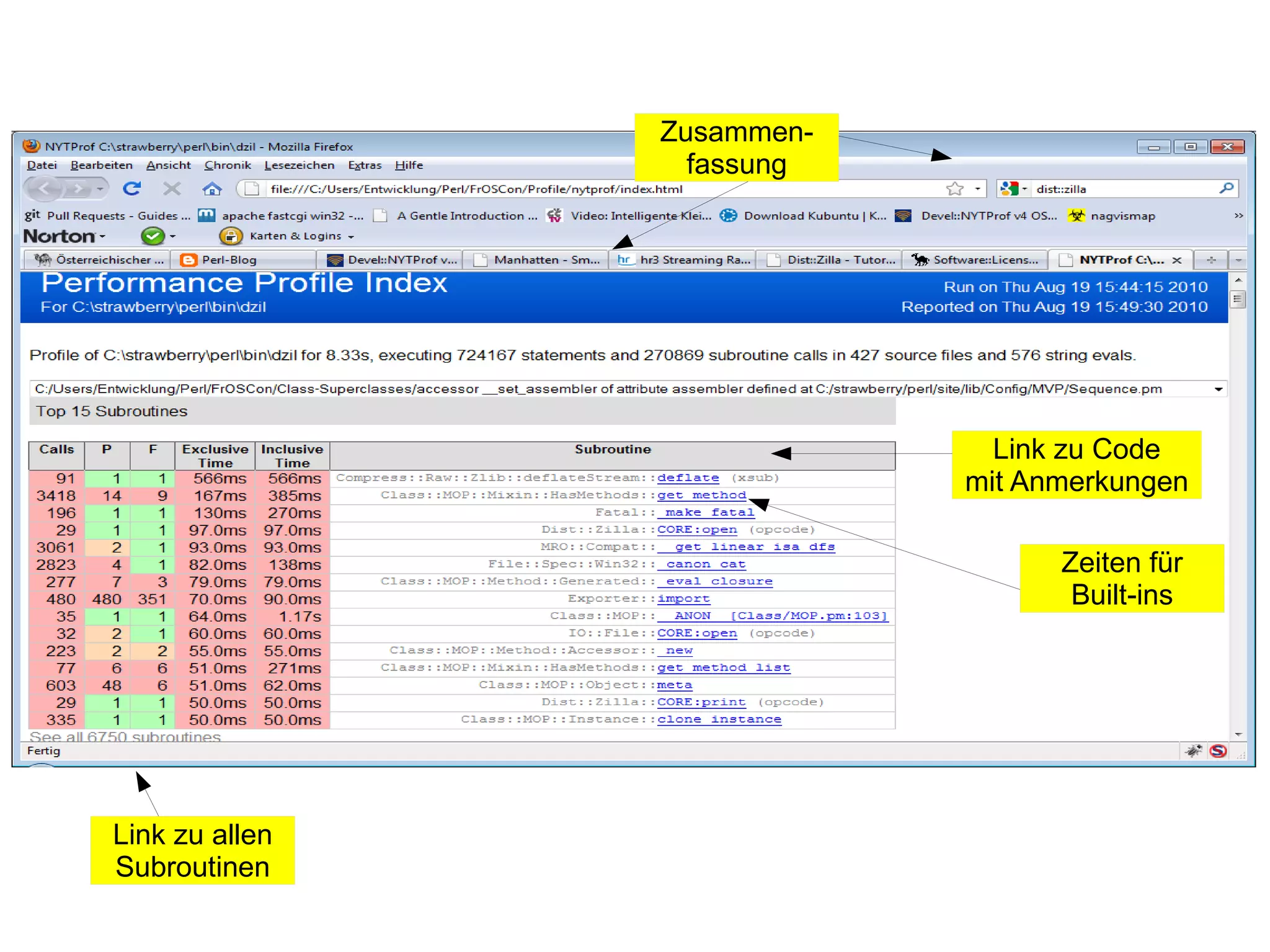1270x952 pixels.
Task: Click the search magnifier icon
Action: (1226, 188)
